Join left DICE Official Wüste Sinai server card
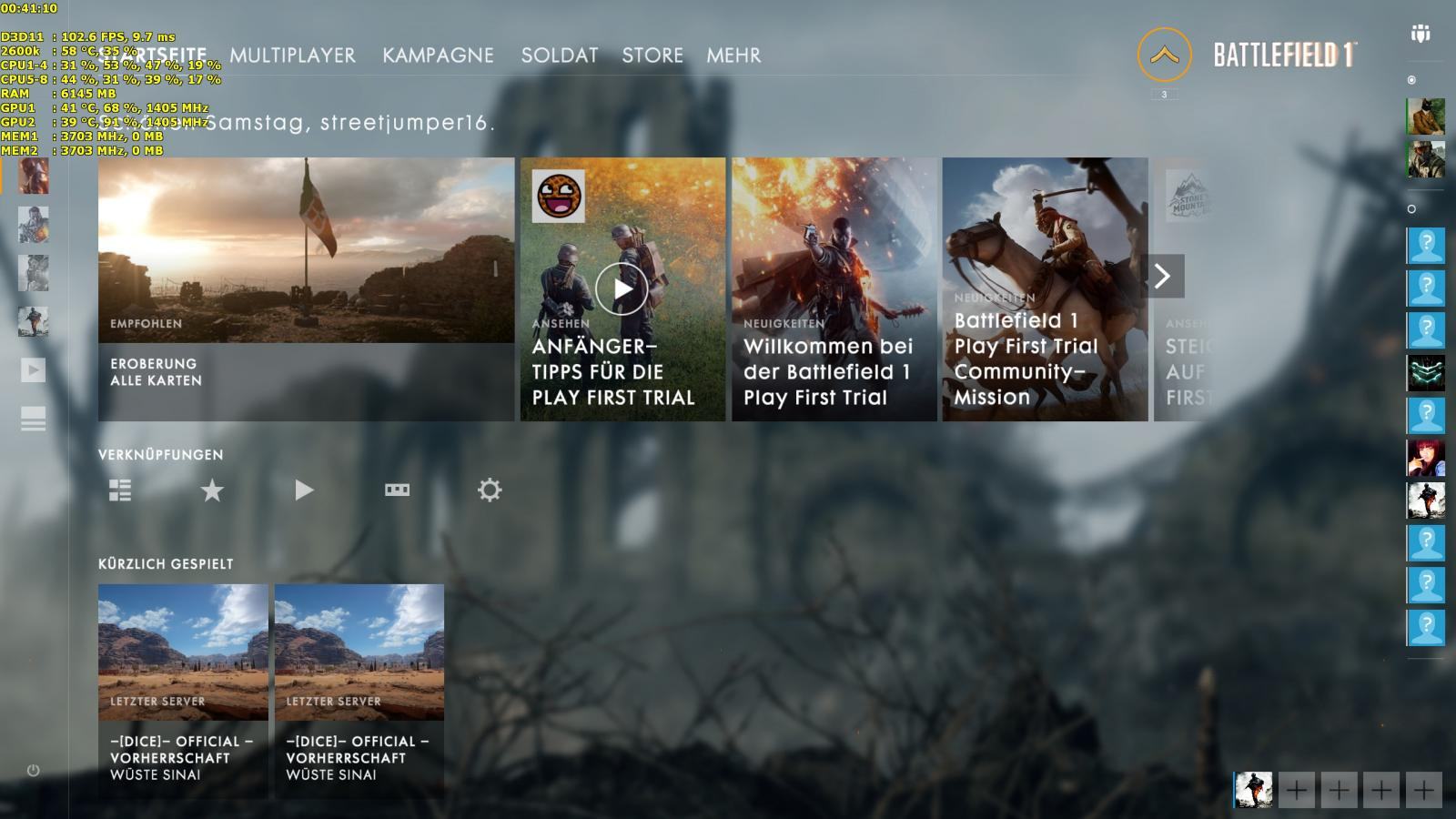Screen dimensions: 1456x819 point(183,691)
